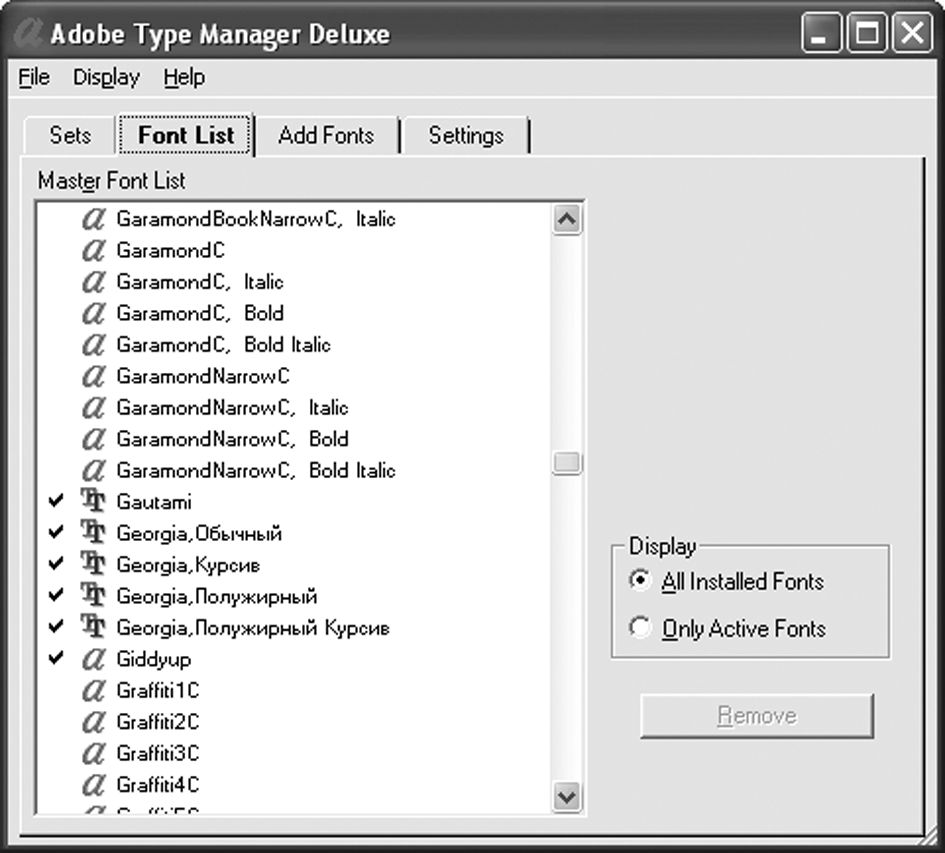Click the icon beside GaramondNarrowC, Italic
This screenshot has height=853, width=945.
[x=93, y=408]
